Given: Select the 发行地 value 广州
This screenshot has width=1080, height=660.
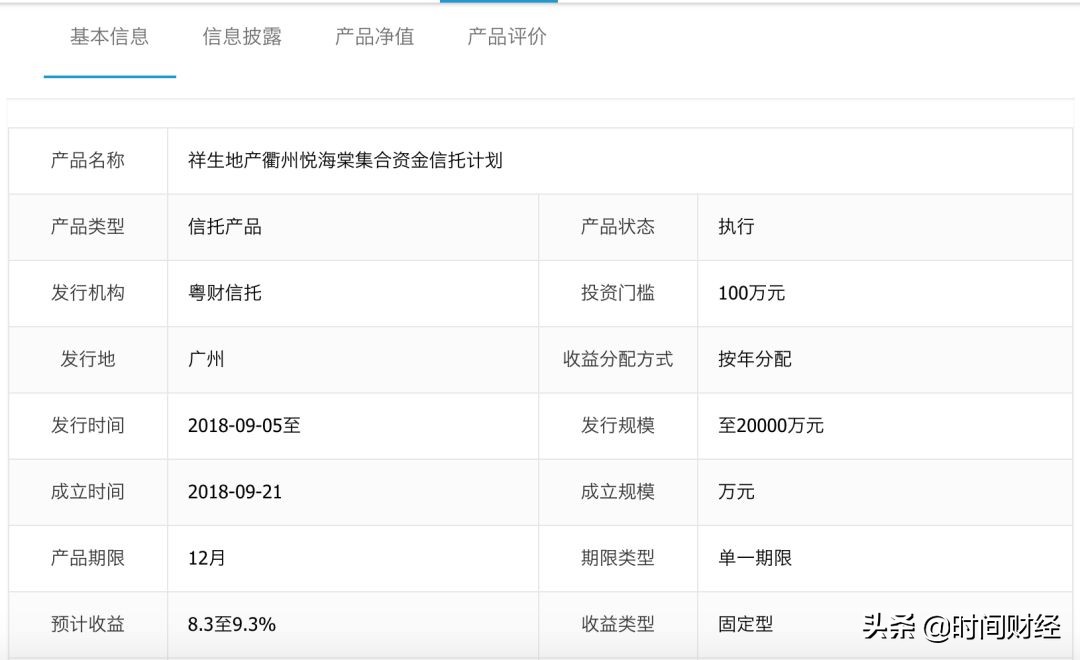Looking at the screenshot, I should pos(204,359).
